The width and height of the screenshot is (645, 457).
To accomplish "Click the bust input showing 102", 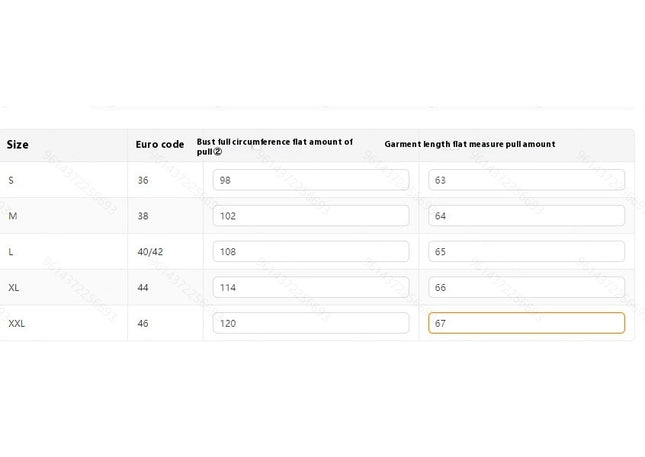I will [x=311, y=216].
